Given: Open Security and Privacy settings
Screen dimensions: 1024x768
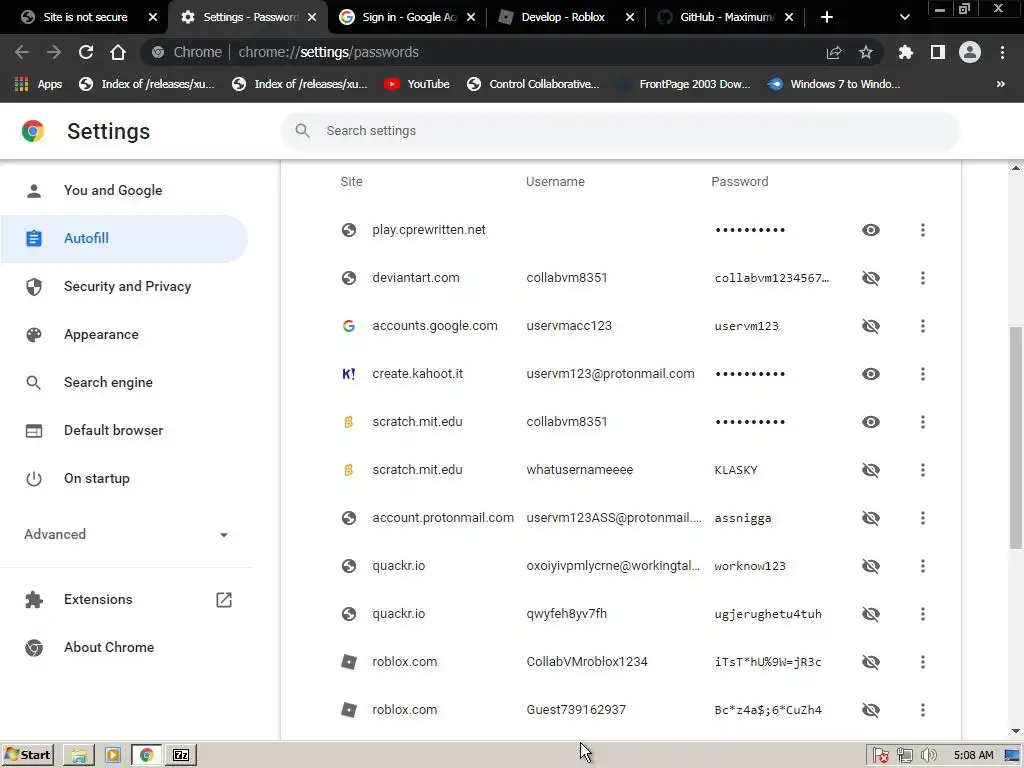Looking at the screenshot, I should click(x=125, y=286).
